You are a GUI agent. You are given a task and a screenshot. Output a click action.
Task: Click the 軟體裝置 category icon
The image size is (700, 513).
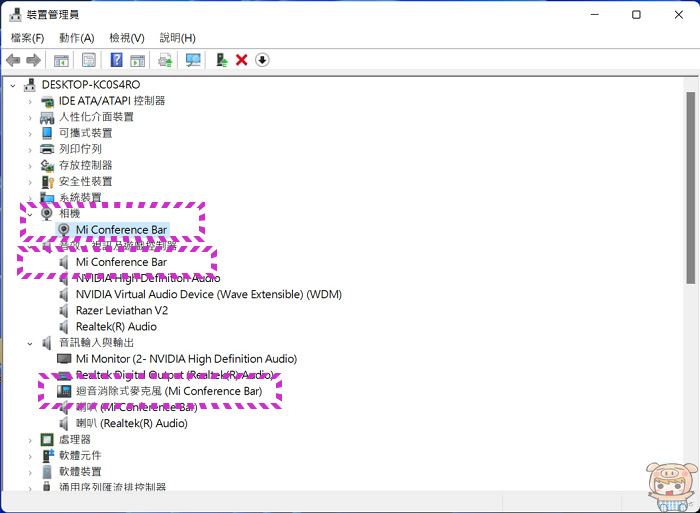tap(47, 472)
